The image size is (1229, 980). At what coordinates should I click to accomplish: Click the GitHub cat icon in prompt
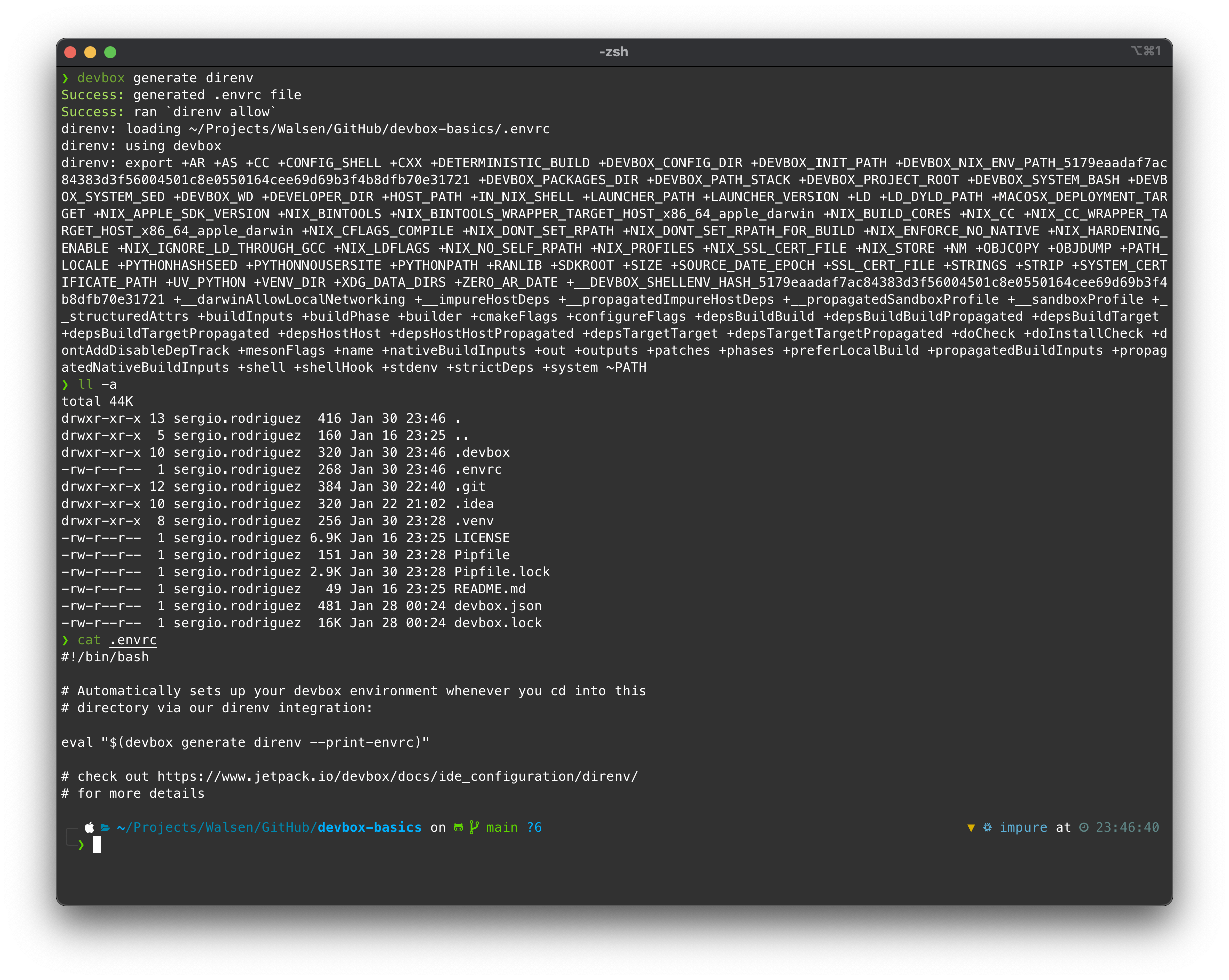(458, 827)
